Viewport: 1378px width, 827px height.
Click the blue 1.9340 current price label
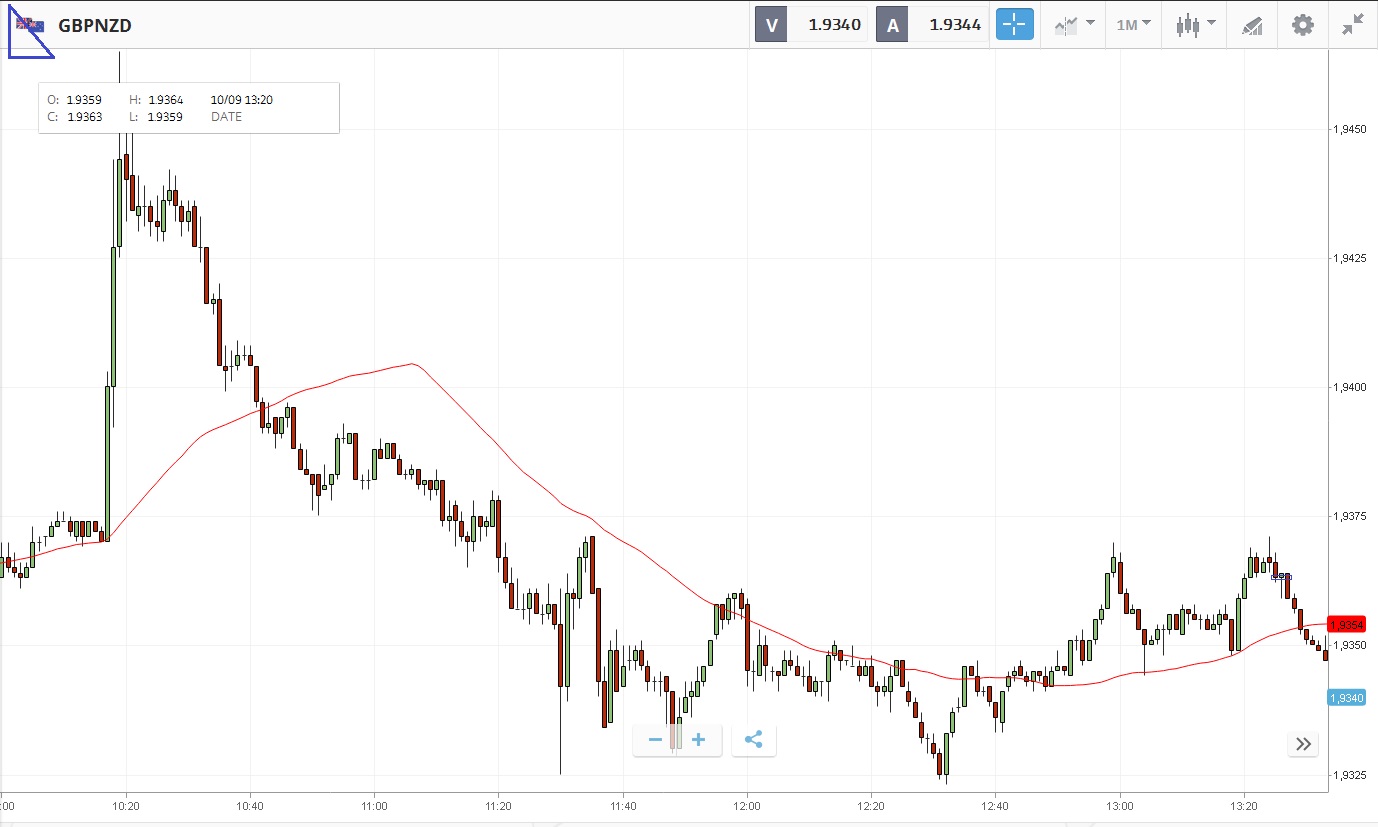point(1346,697)
